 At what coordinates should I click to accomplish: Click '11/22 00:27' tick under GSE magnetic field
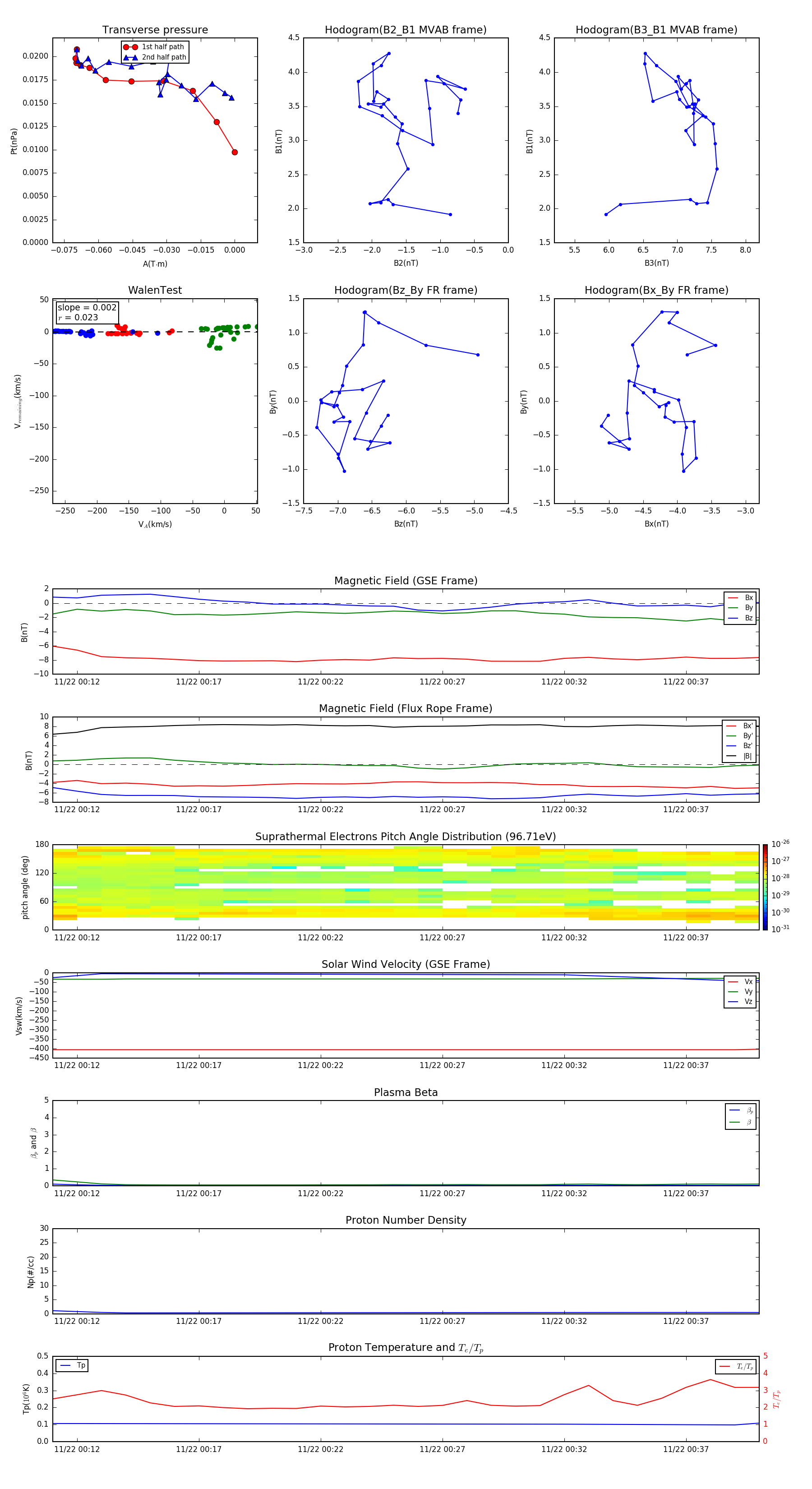click(x=442, y=682)
